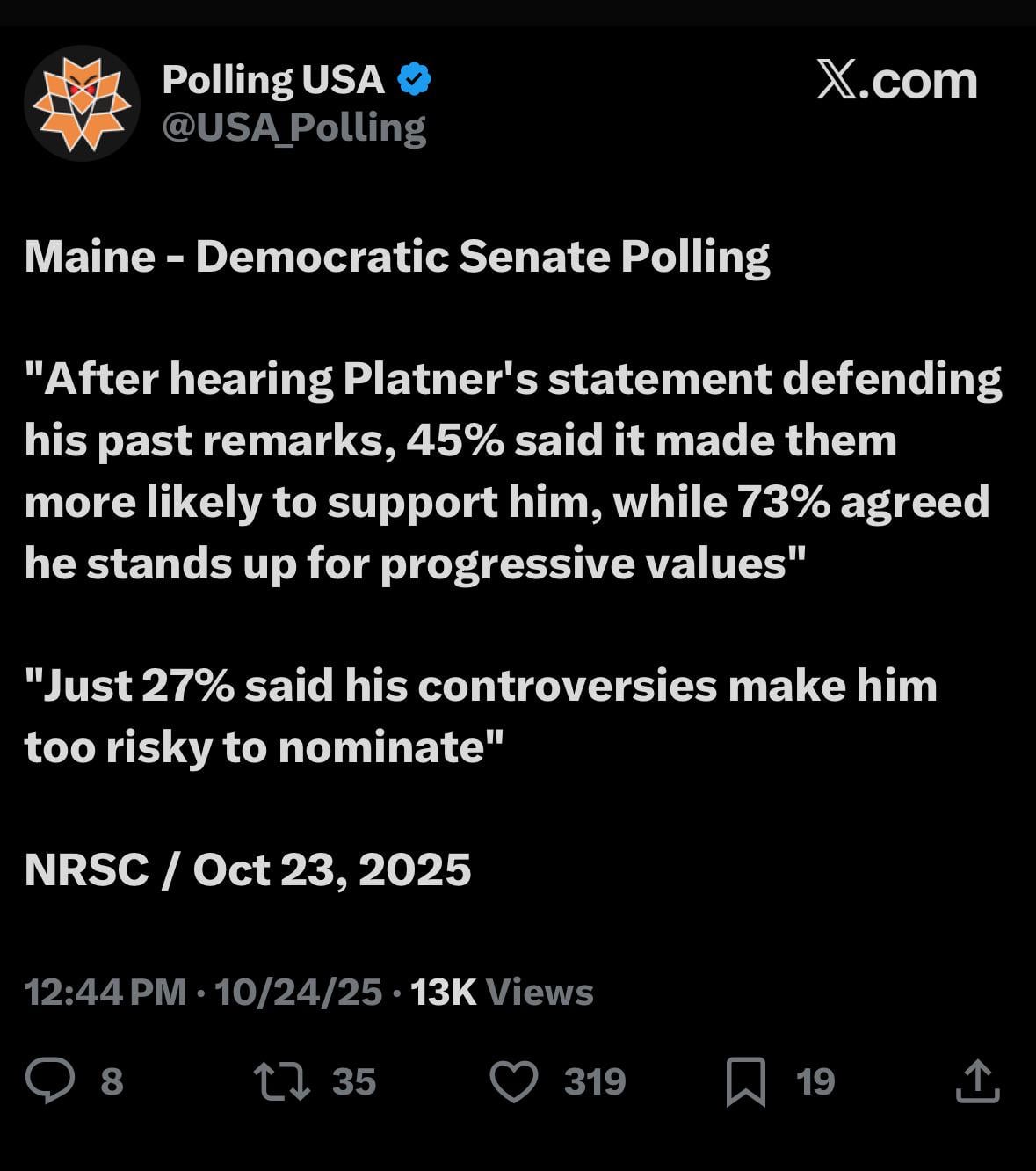Open the share icon for this tweet

click(x=977, y=1081)
